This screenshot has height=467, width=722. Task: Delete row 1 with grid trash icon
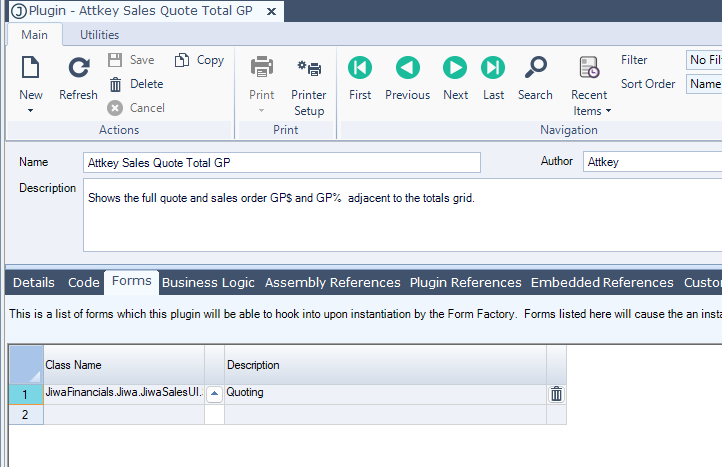[556, 394]
